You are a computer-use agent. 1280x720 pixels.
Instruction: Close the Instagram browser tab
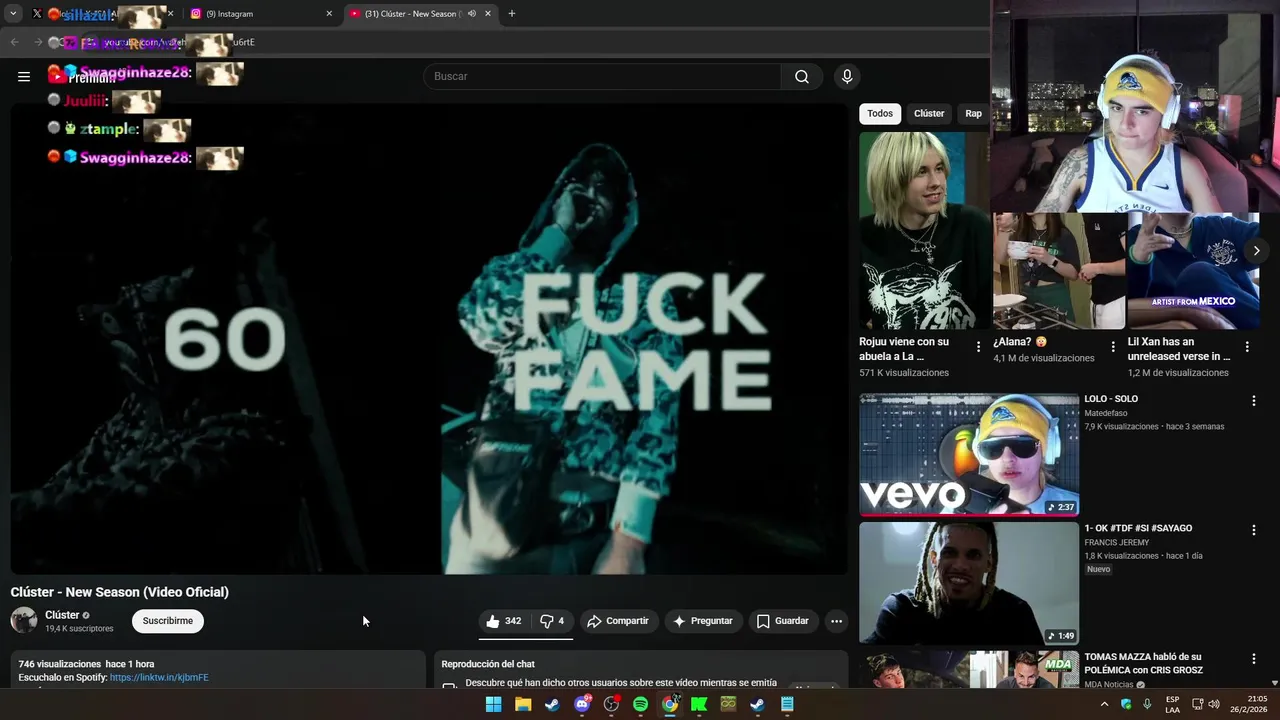(329, 14)
